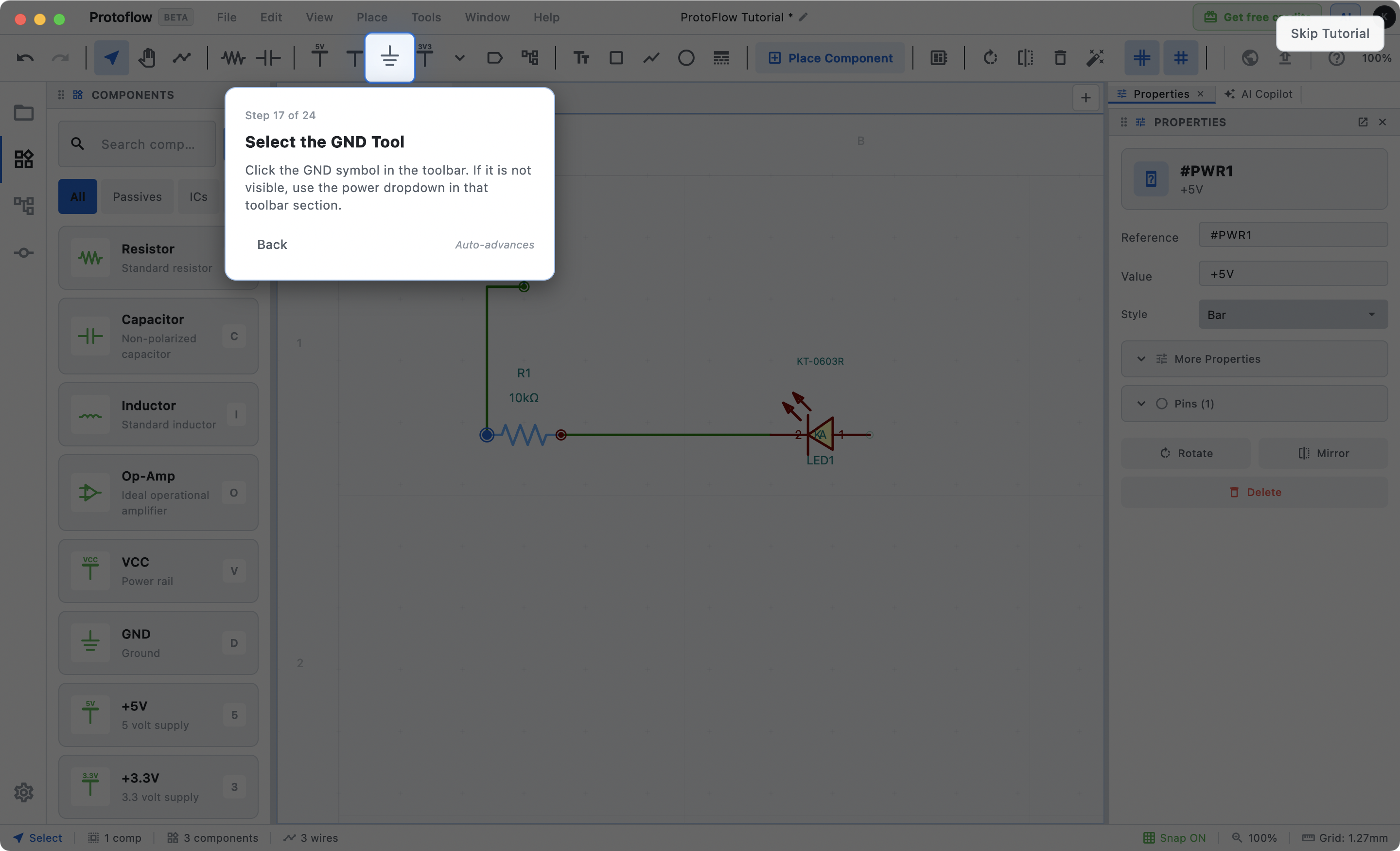Open the Place menu
Image resolution: width=1400 pixels, height=851 pixels.
tap(371, 17)
